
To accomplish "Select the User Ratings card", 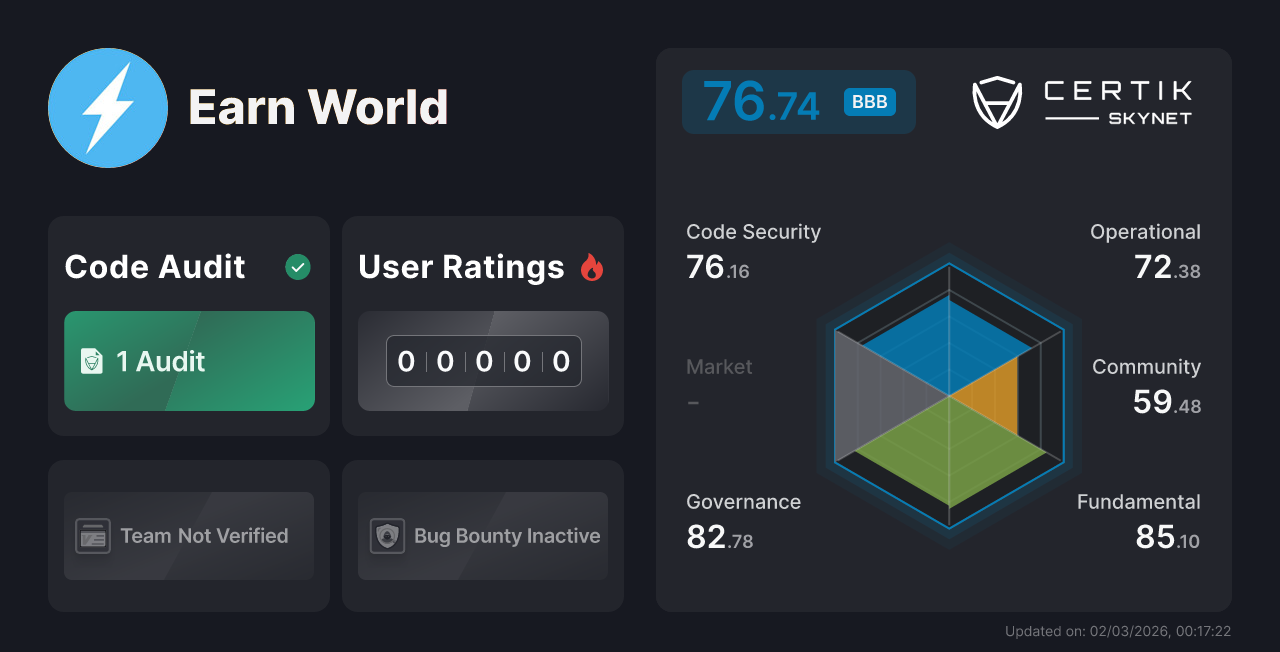I will 482,325.
